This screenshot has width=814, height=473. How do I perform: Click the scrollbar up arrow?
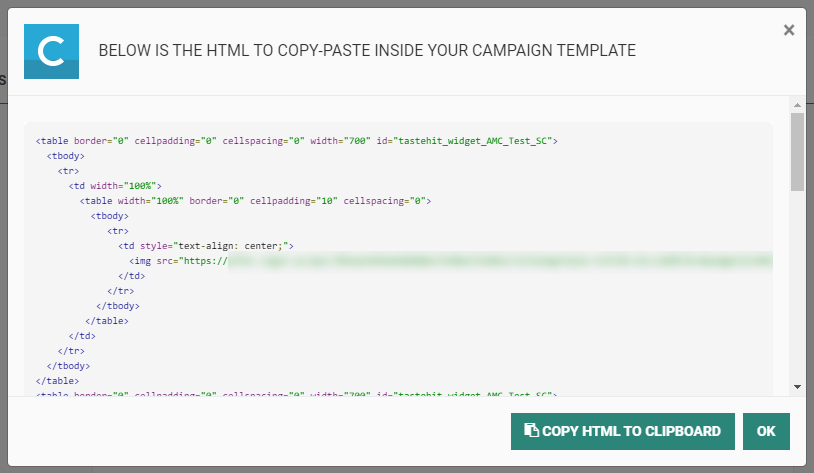pyautogui.click(x=797, y=104)
